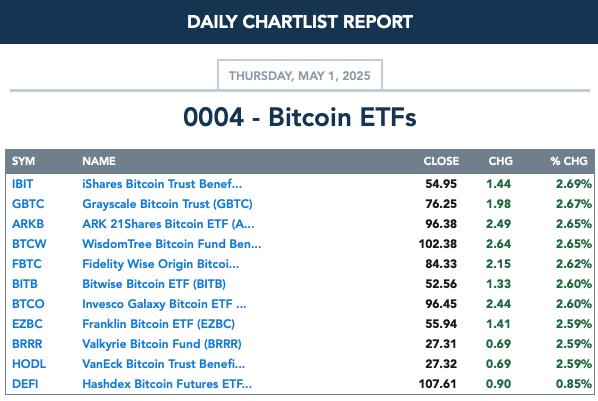Viewport: 598px width, 401px height.
Task: Click the 0004 - Bitcoin ETFs title
Action: click(300, 117)
